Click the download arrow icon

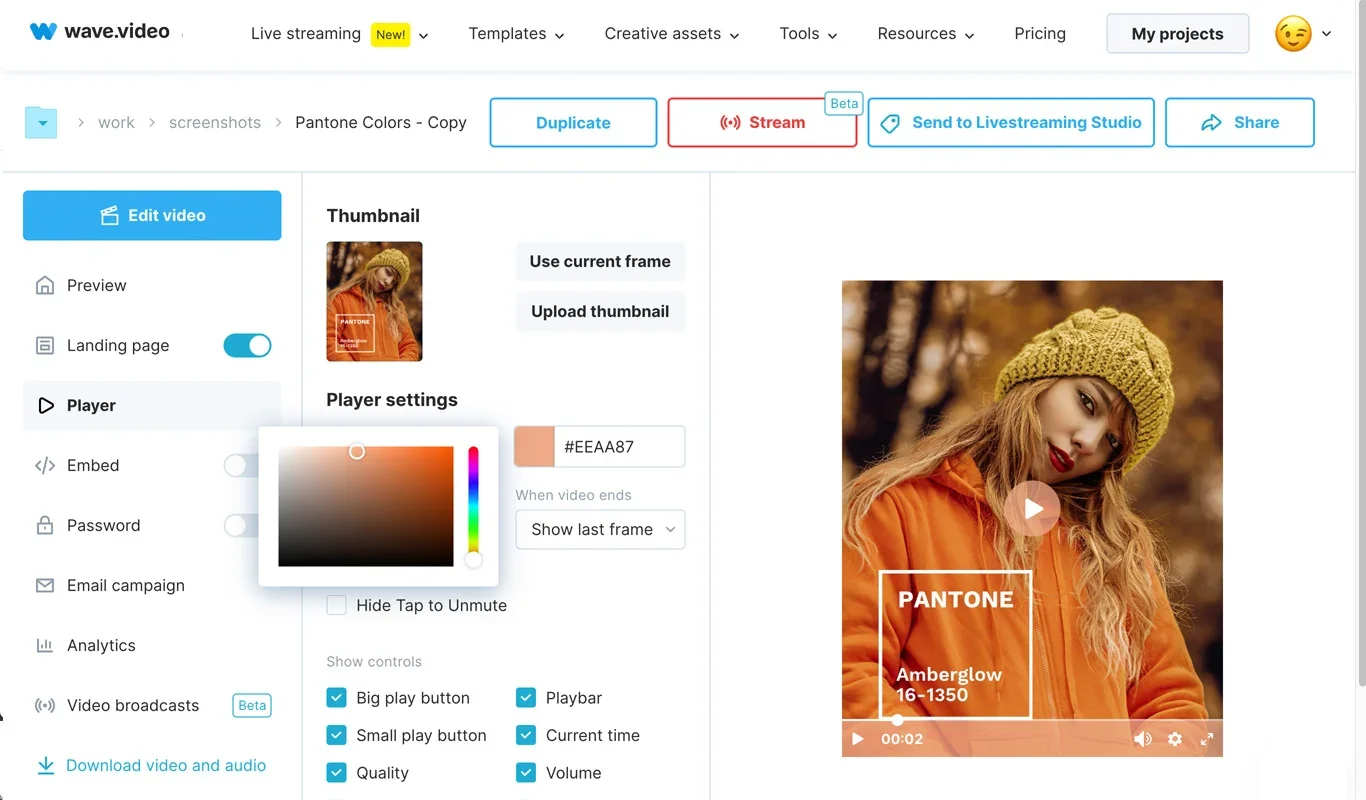pos(45,765)
